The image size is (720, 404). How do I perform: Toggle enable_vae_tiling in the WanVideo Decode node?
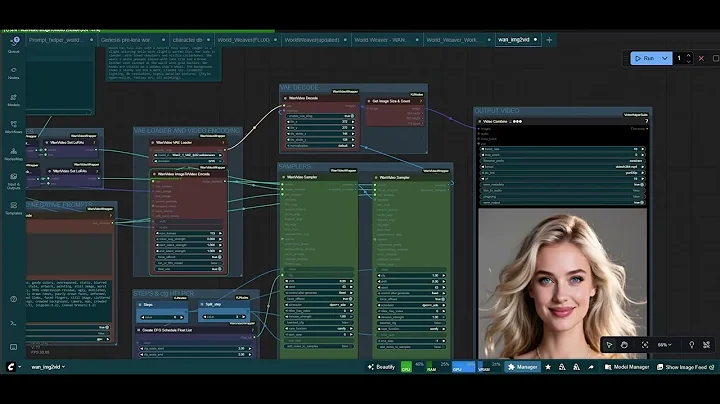[x=320, y=116]
